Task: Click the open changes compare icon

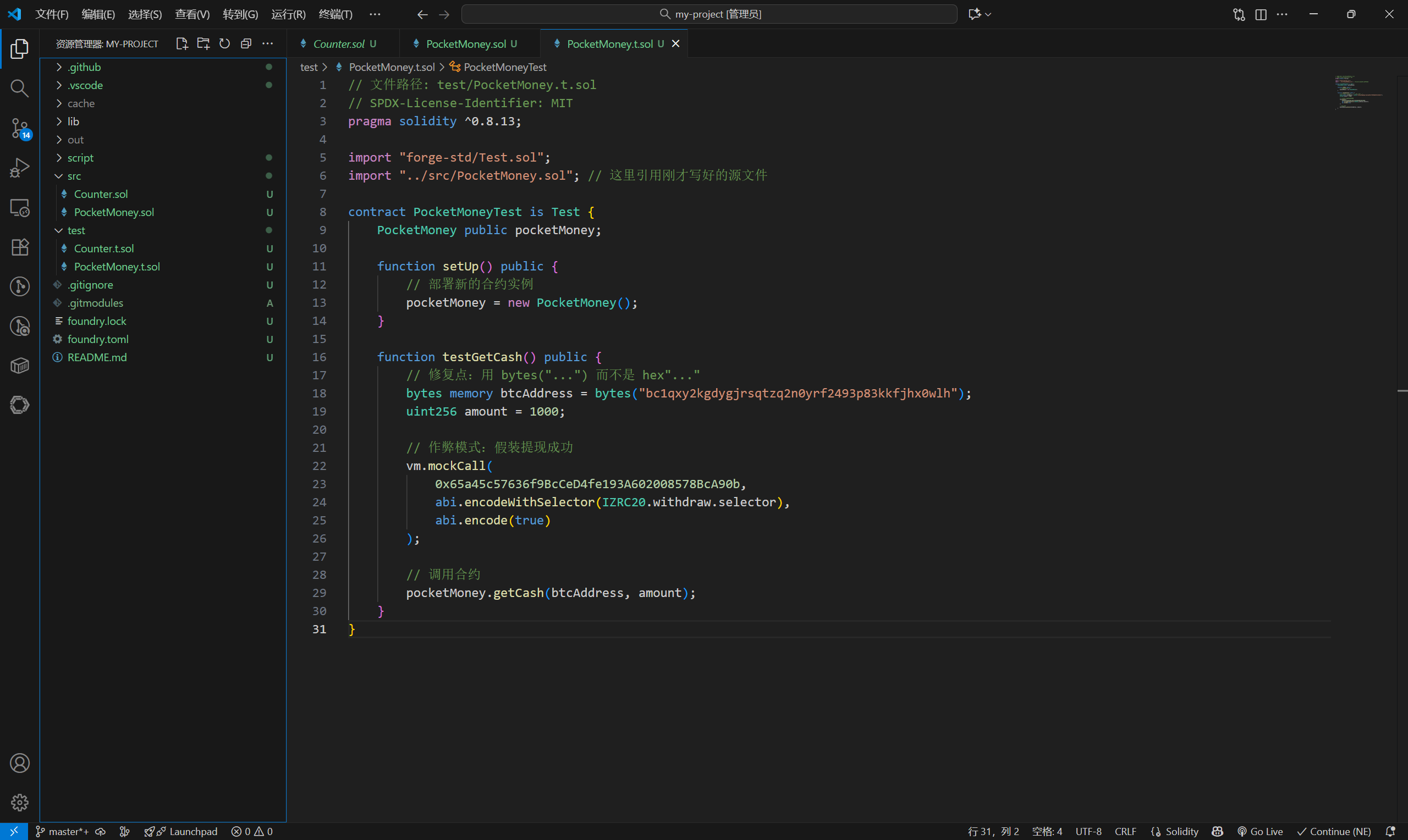Action: click(1239, 14)
